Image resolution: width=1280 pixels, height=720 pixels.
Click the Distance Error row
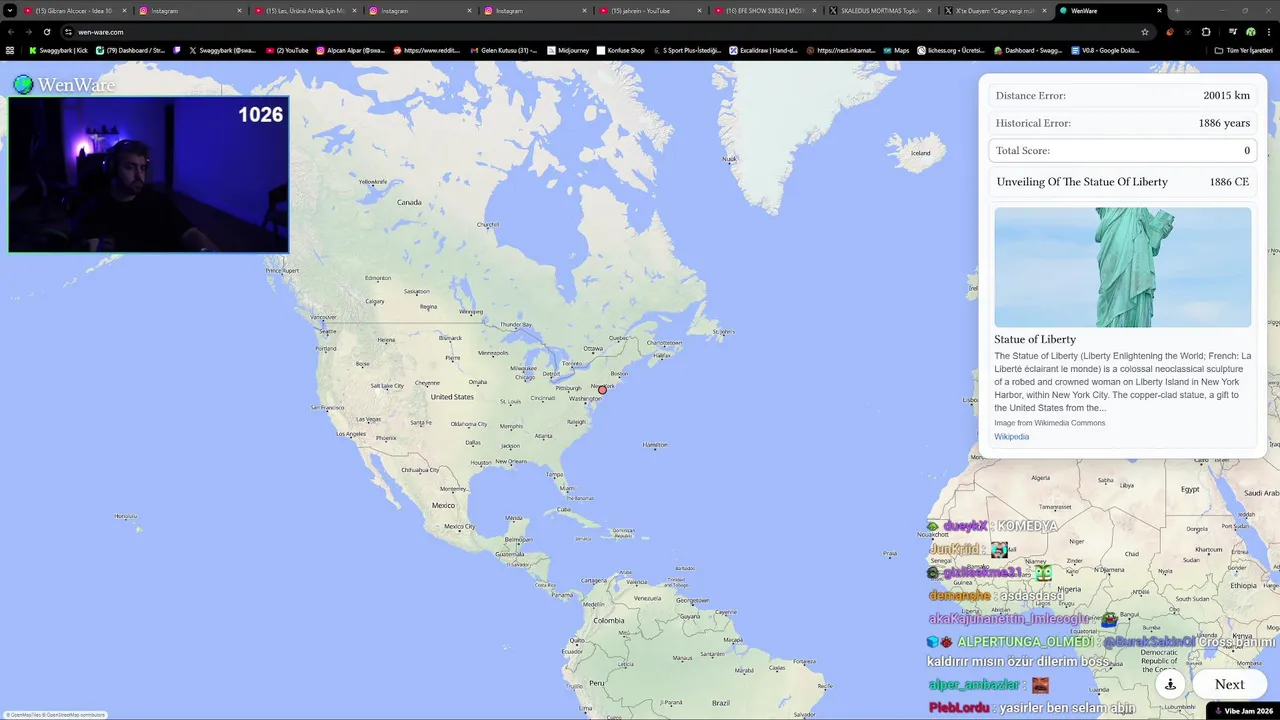tap(1122, 96)
